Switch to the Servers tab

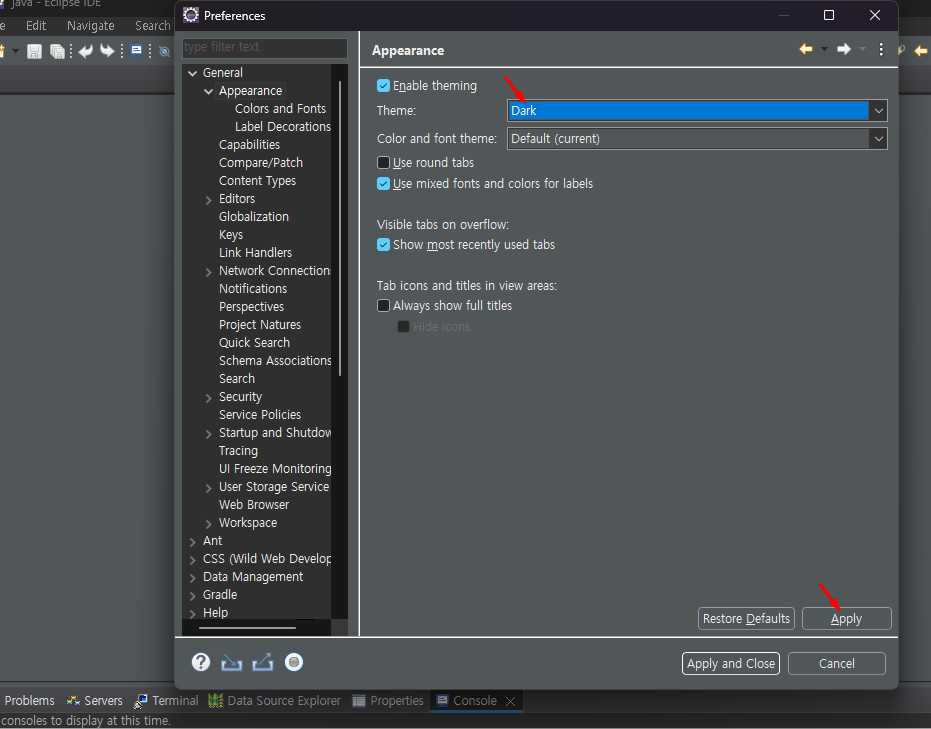(95, 701)
